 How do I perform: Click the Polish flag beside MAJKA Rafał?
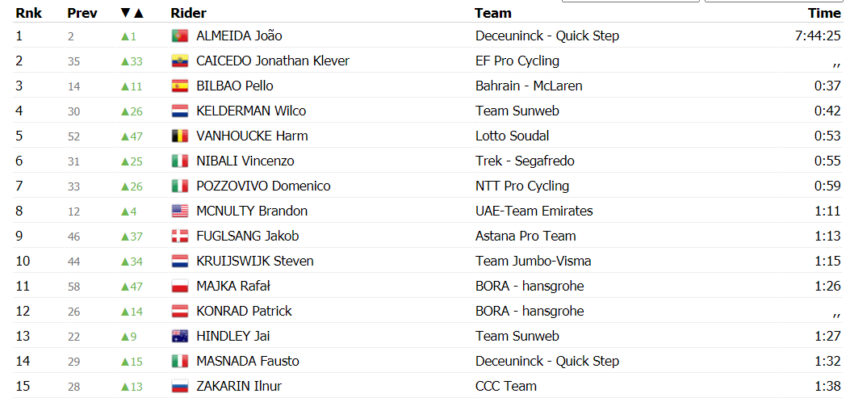pyautogui.click(x=179, y=286)
